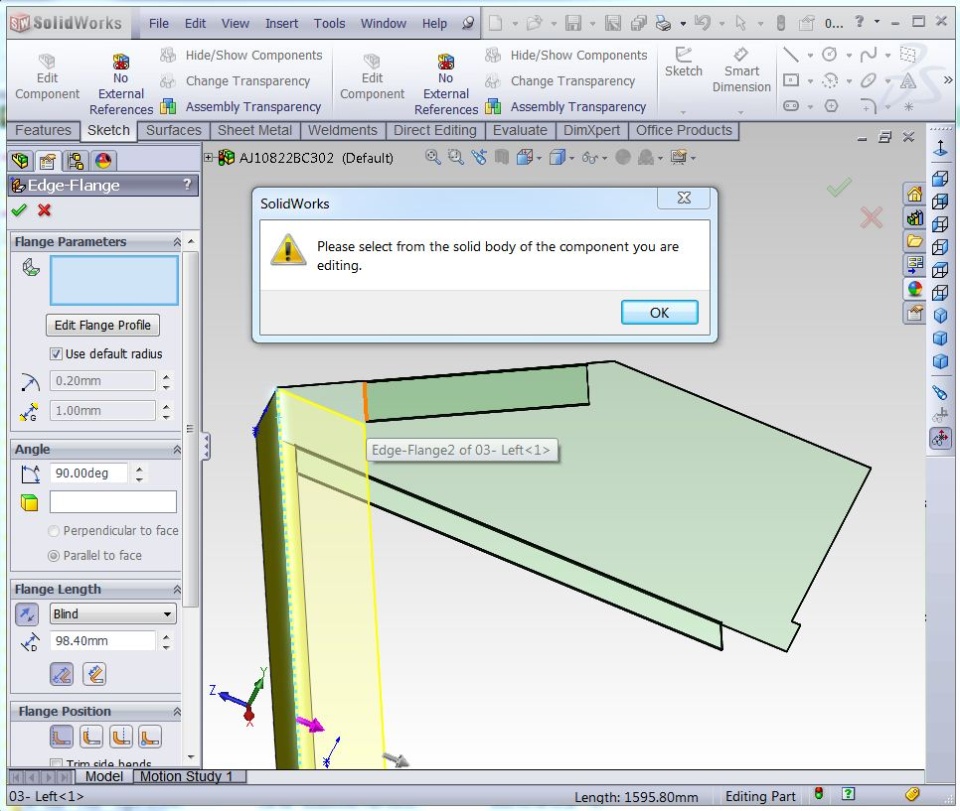Choose Inner Virtual Sharp length origin
Screen dimensions: 960x811
coord(94,674)
